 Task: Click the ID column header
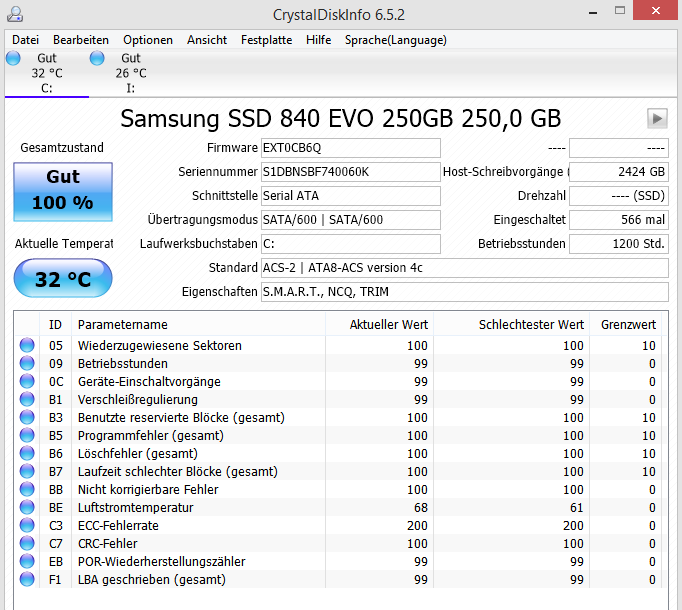click(x=55, y=325)
